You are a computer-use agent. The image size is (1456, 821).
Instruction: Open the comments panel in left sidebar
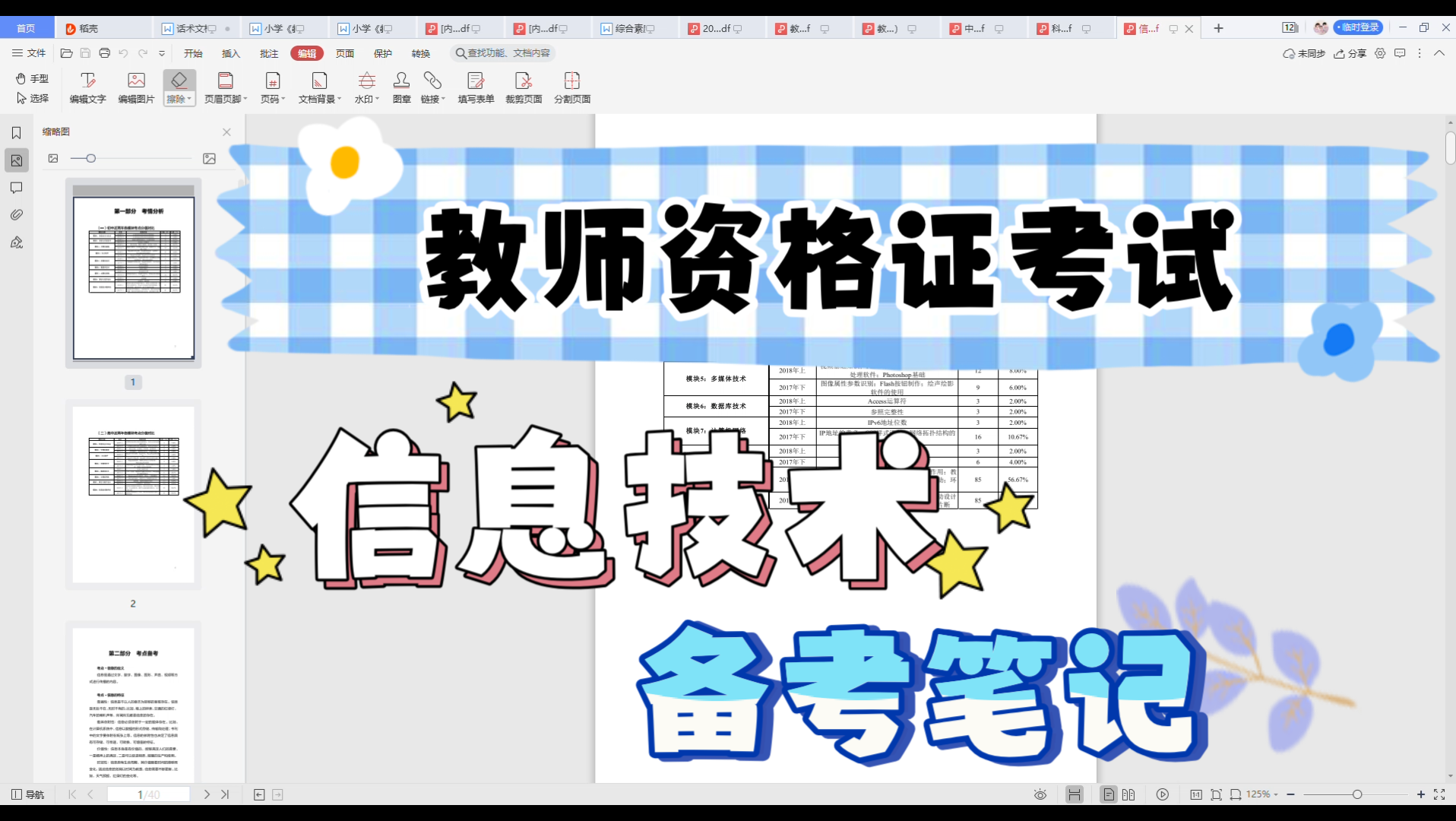(x=16, y=188)
